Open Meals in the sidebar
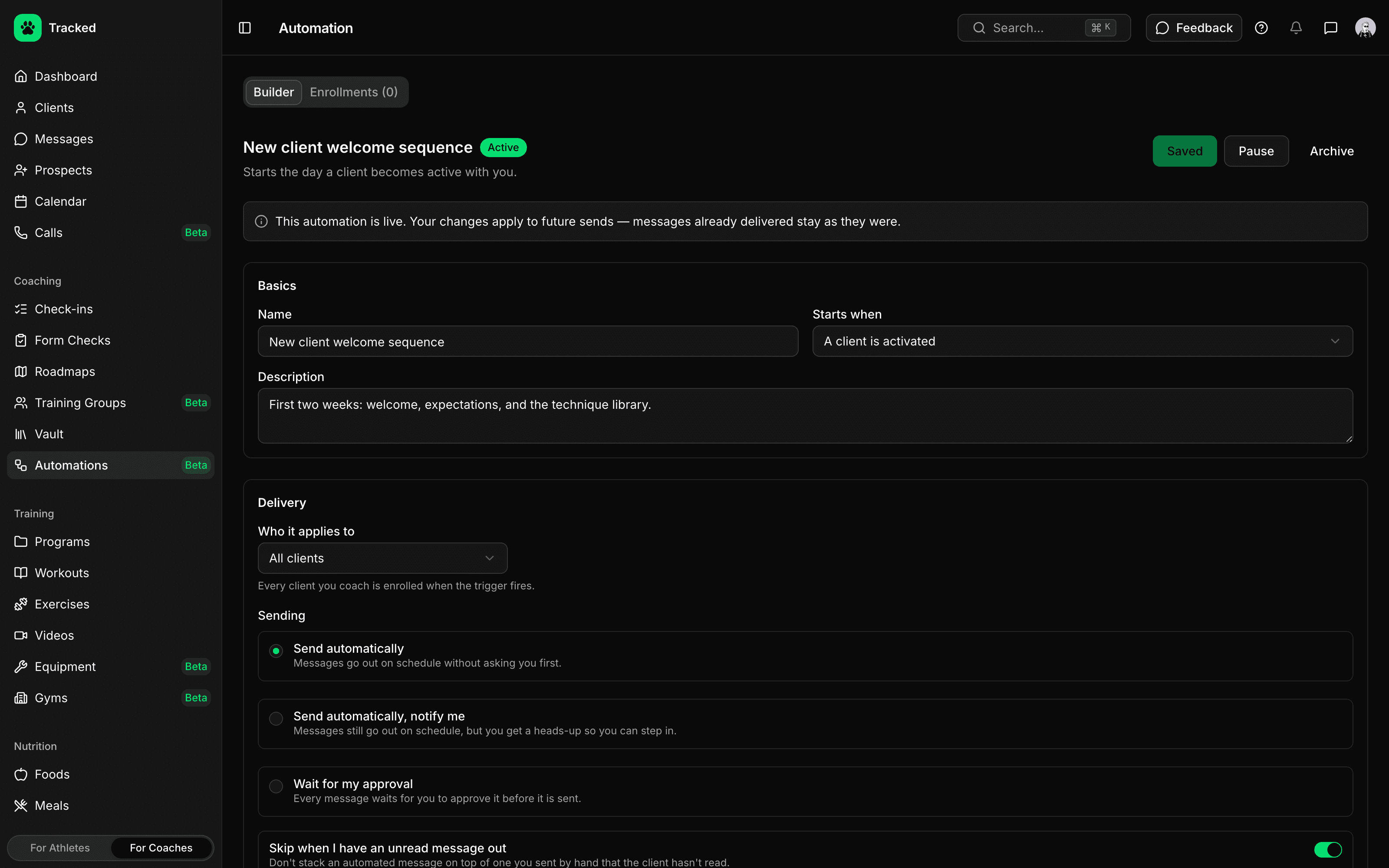Screen dimensions: 1389x868 click(110, 806)
